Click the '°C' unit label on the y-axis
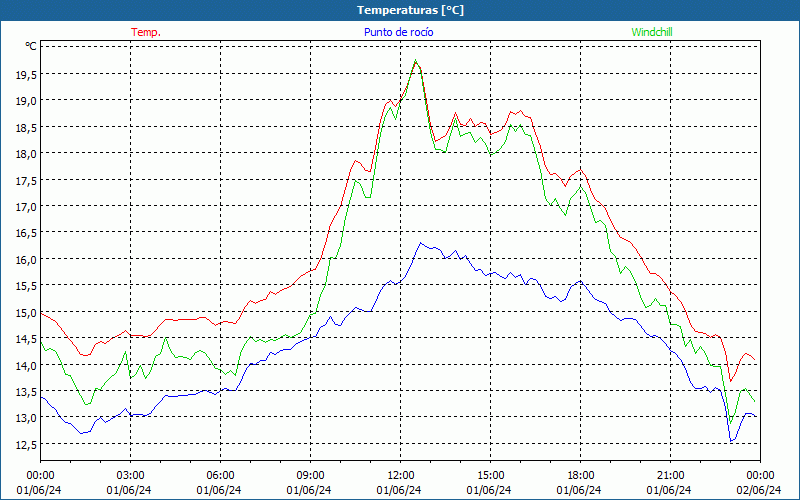Screen dimensions: 800x500 (x=31, y=46)
